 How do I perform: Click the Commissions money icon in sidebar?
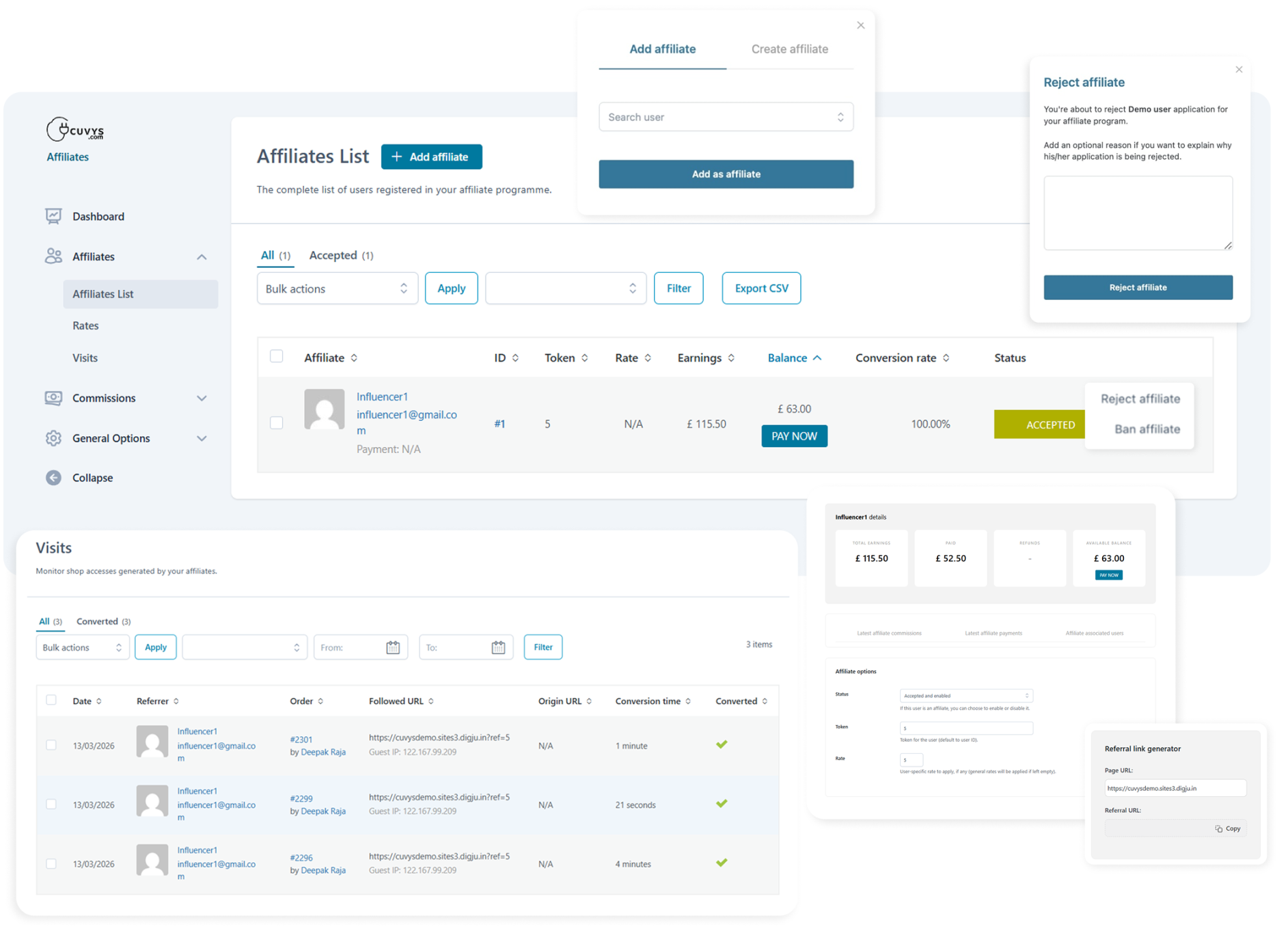[53, 398]
